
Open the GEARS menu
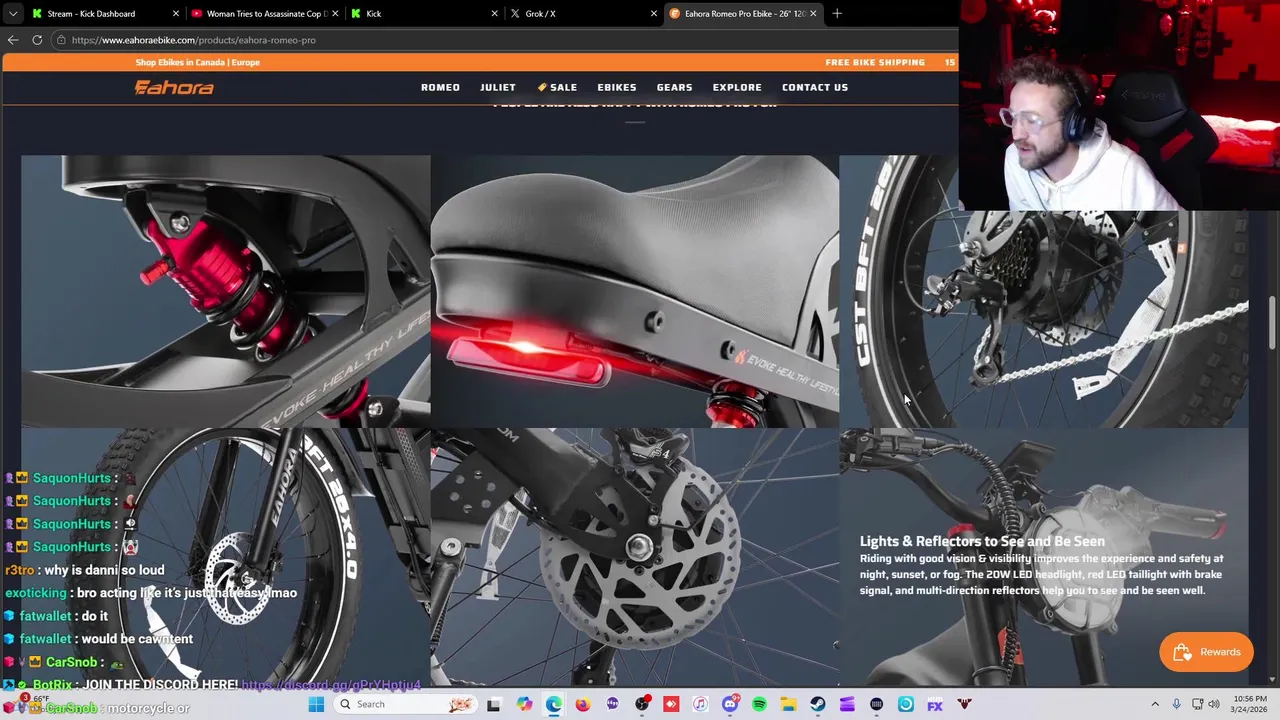[674, 87]
